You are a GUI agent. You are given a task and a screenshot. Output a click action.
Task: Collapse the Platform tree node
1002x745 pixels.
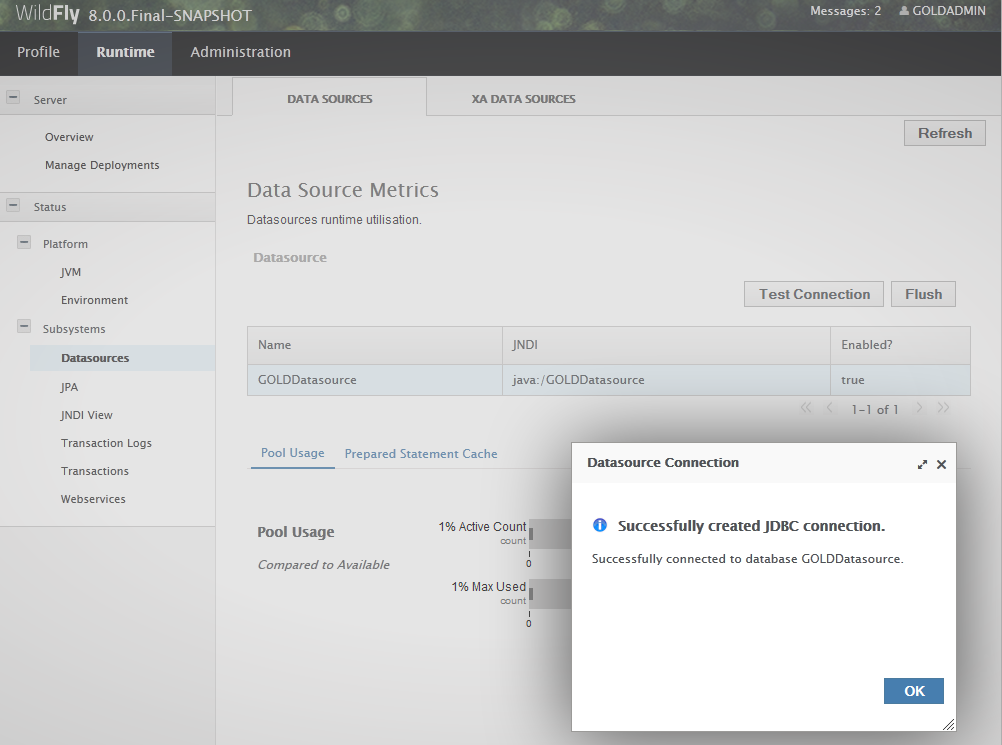point(24,243)
